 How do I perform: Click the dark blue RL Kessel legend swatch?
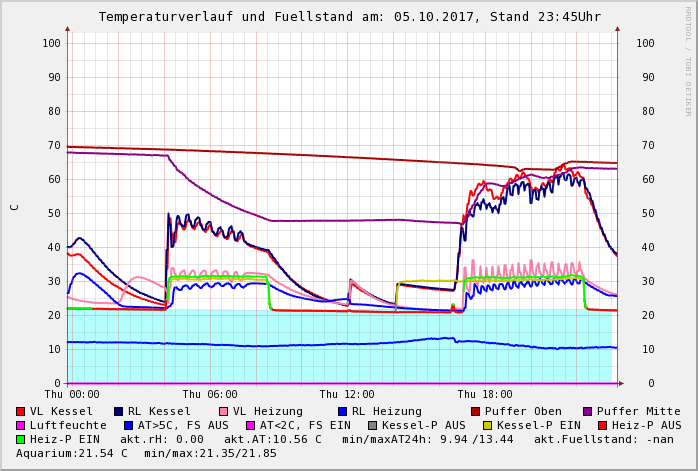[119, 411]
